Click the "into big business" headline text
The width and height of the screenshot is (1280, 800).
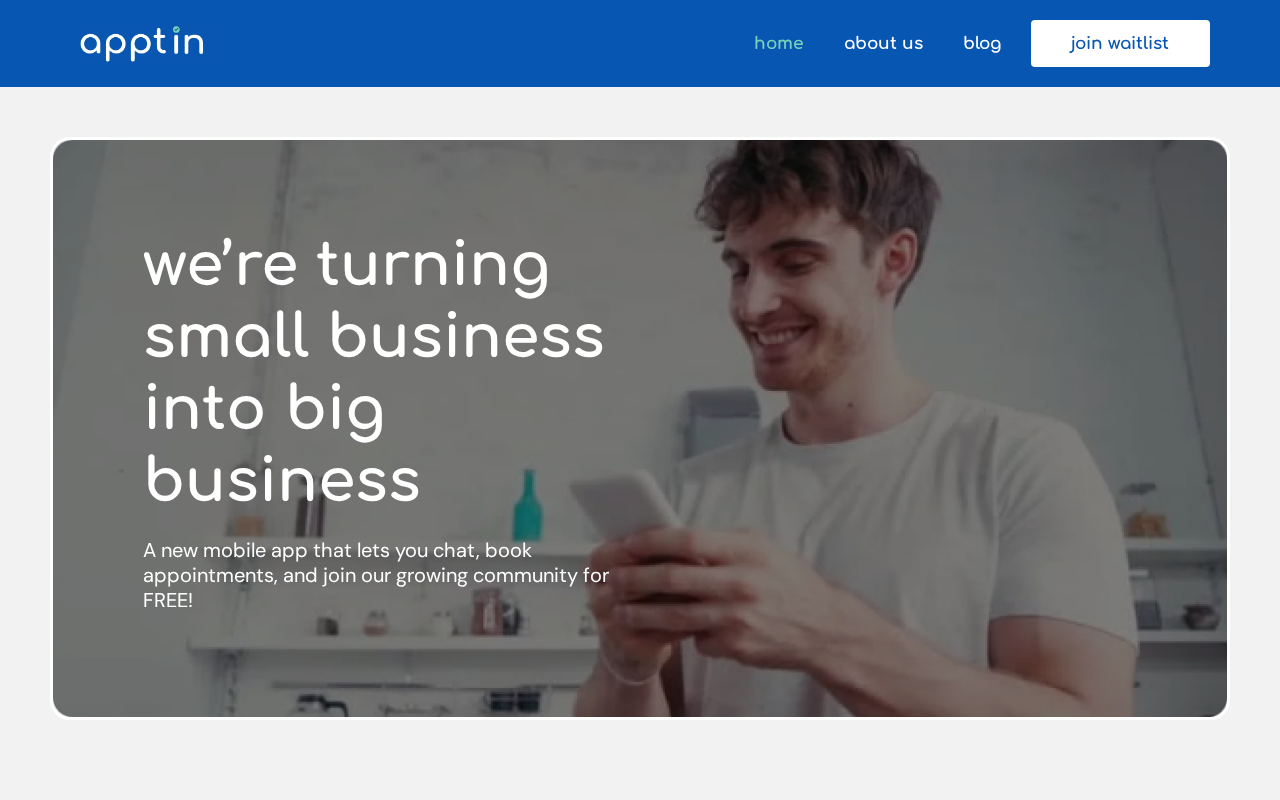coord(282,445)
